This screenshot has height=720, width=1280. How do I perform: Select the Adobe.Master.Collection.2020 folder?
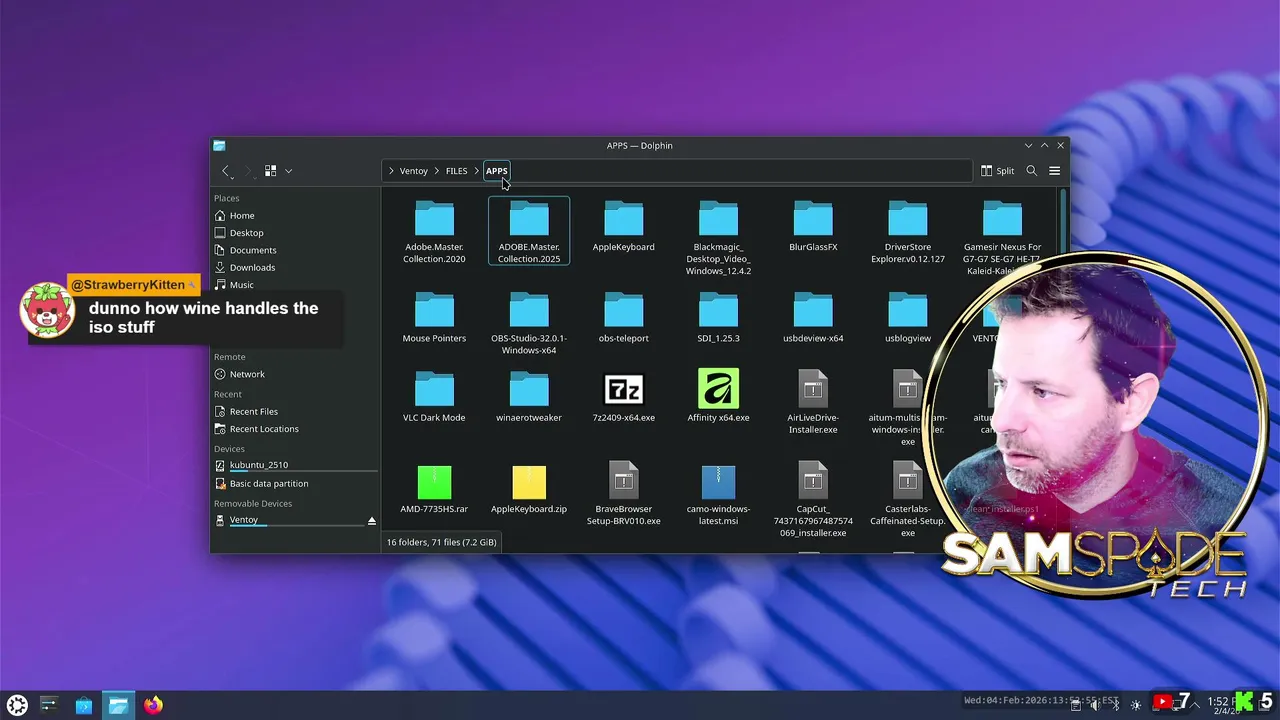434,232
